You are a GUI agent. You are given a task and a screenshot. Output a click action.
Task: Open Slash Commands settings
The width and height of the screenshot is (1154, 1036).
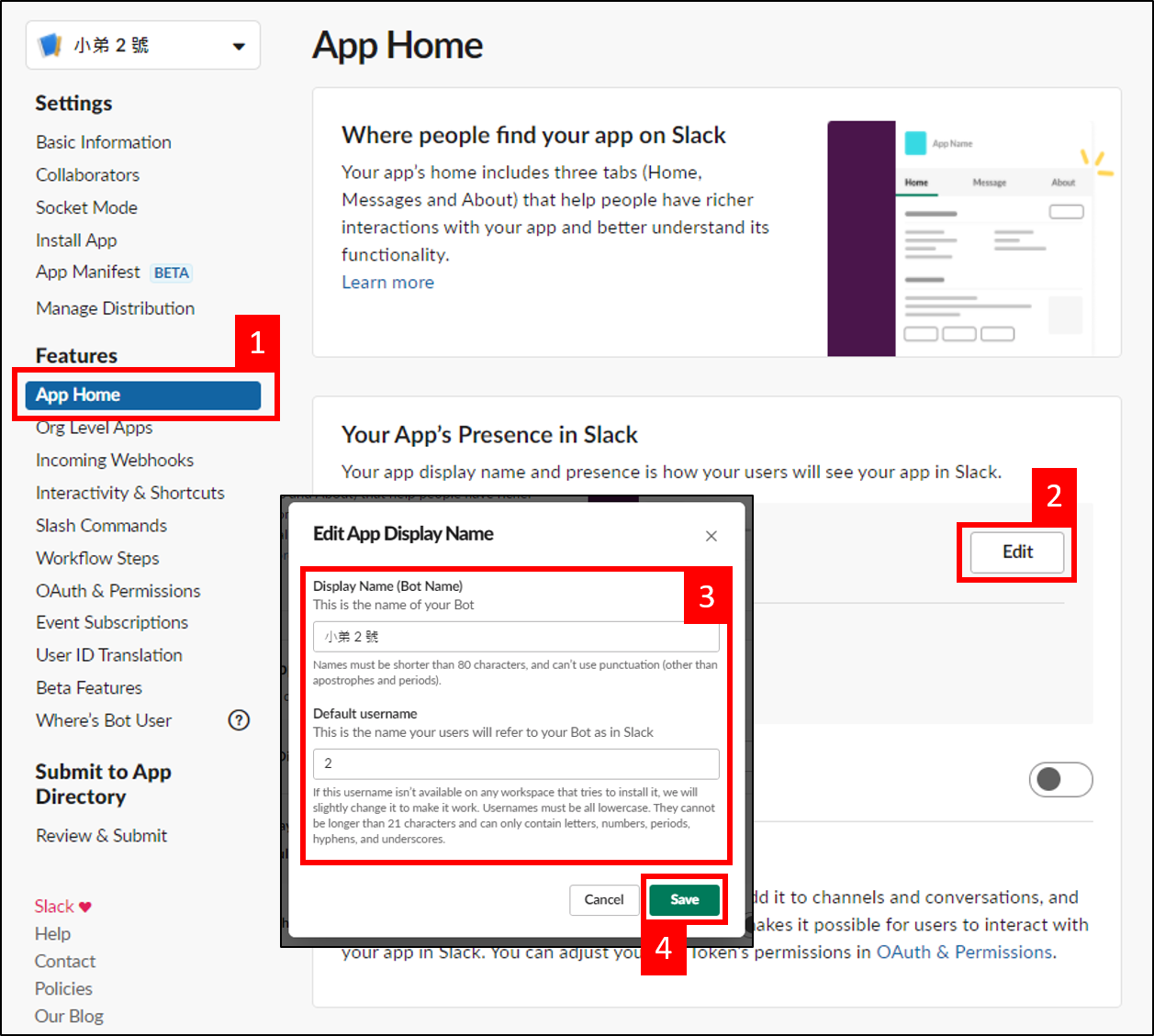pos(102,526)
